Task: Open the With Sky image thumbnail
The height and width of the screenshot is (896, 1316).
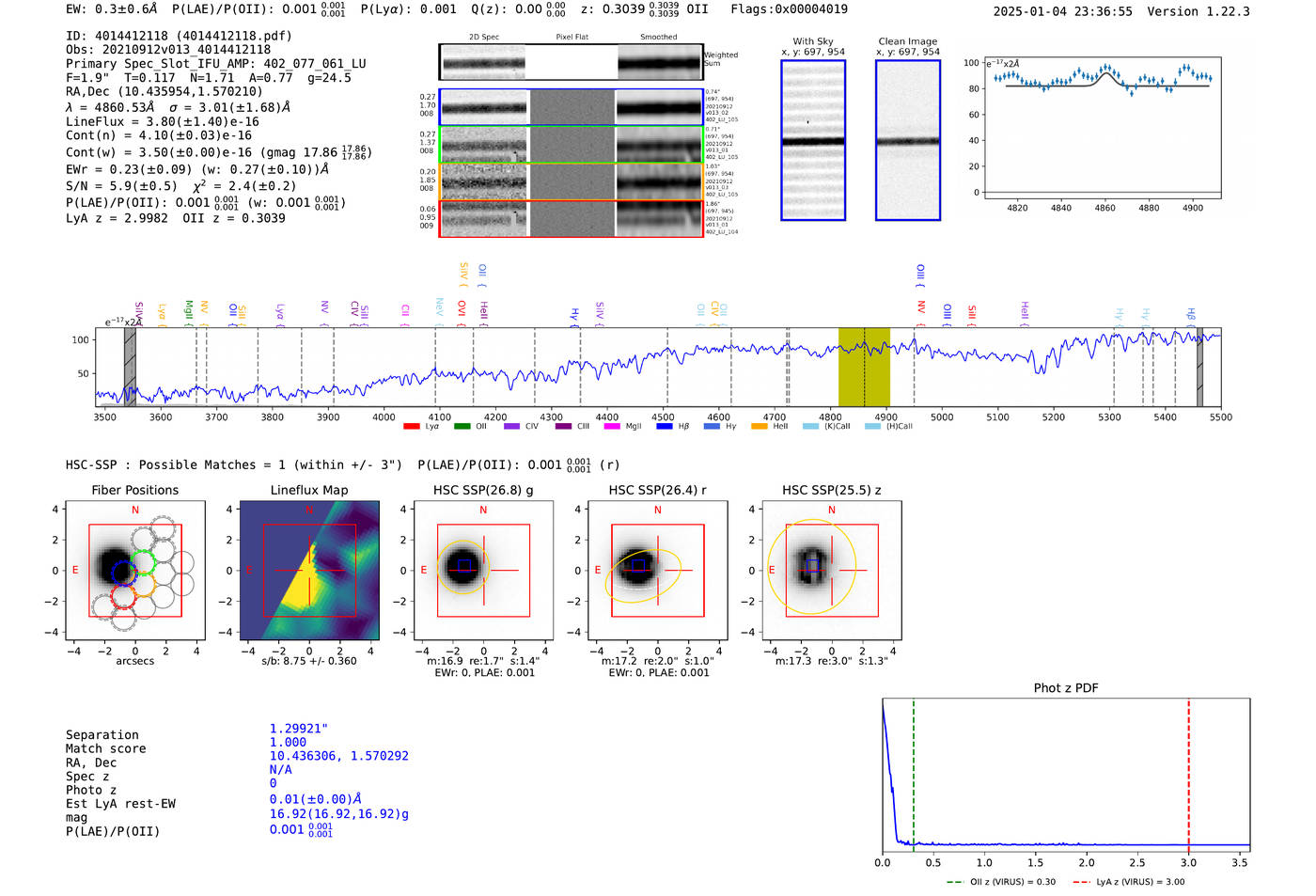Action: coord(813,141)
